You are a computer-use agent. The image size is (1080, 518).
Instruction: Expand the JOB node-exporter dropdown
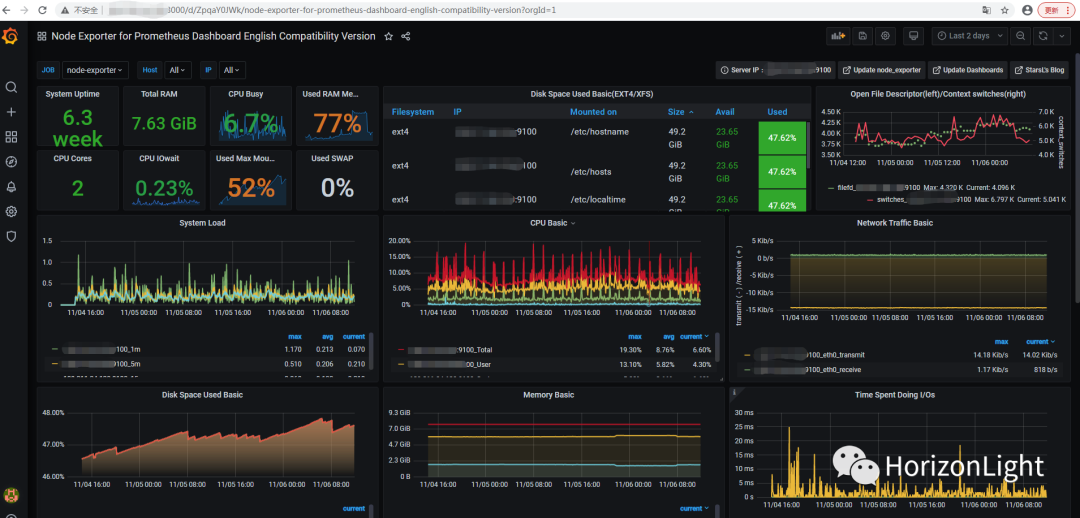95,70
